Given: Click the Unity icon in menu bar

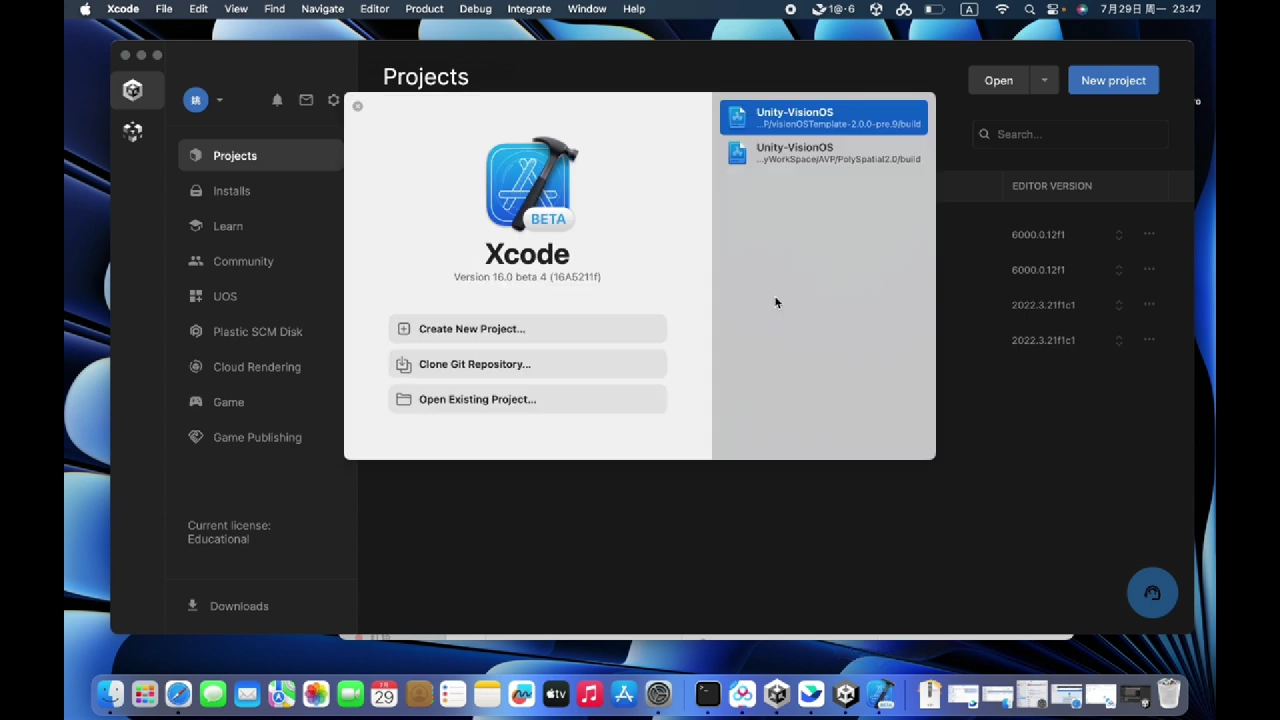Looking at the screenshot, I should coord(876,9).
